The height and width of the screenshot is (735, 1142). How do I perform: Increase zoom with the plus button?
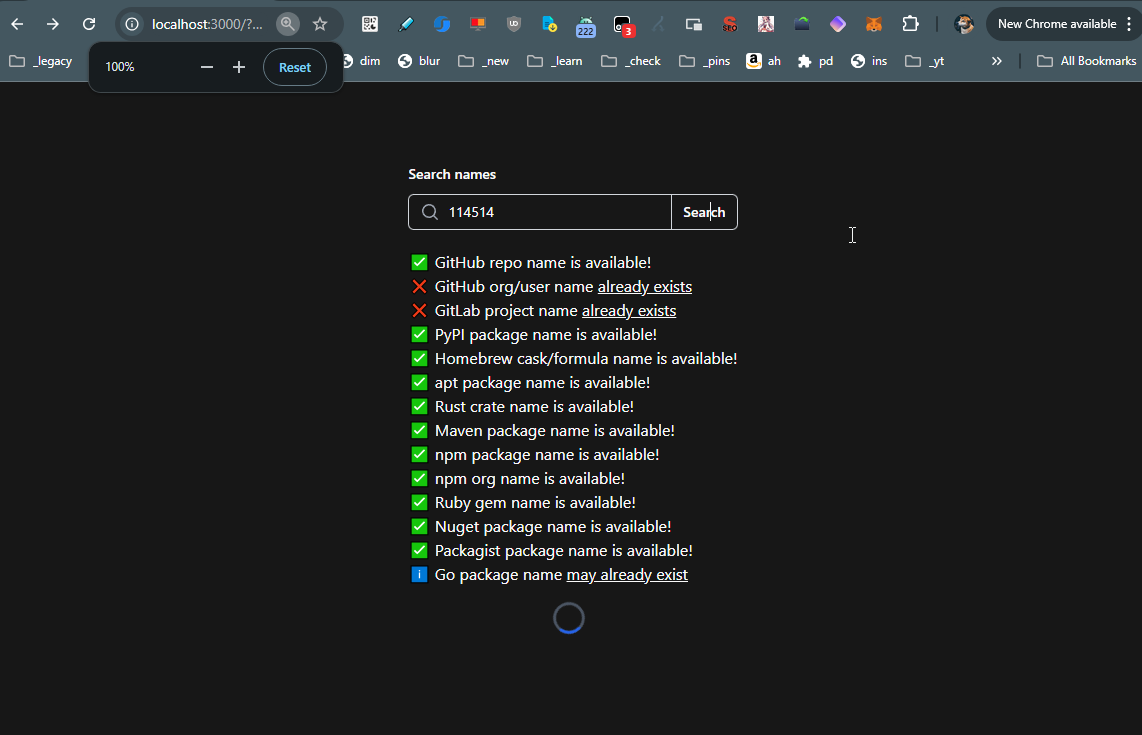pos(239,67)
